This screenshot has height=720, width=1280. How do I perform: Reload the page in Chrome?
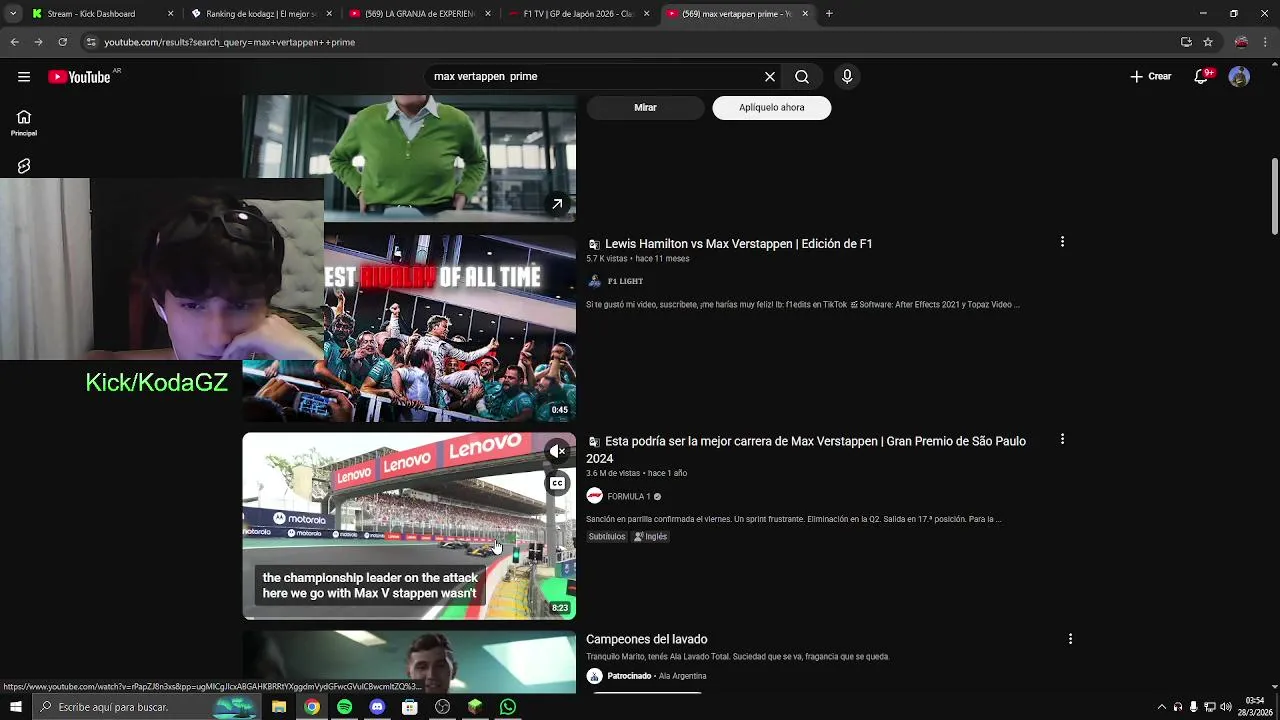point(62,42)
